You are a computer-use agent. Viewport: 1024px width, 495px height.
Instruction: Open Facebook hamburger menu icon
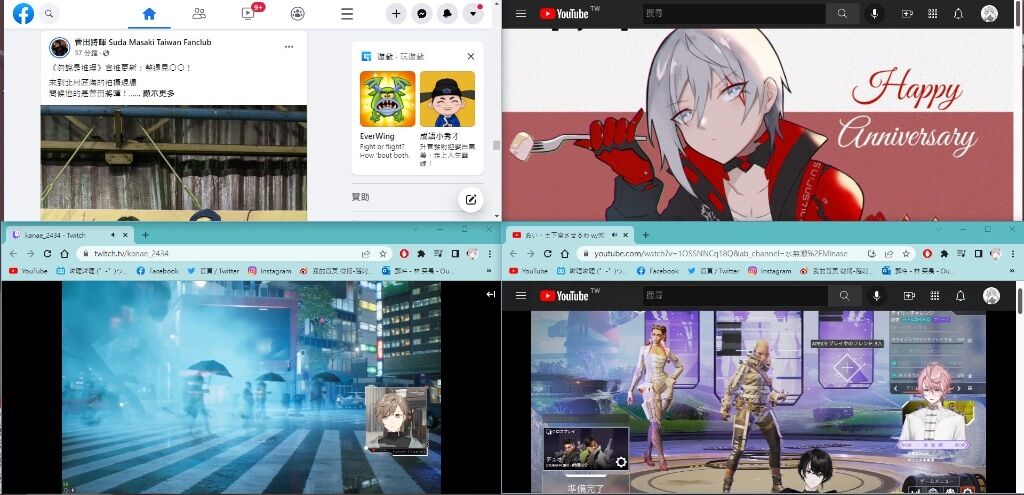(x=347, y=13)
